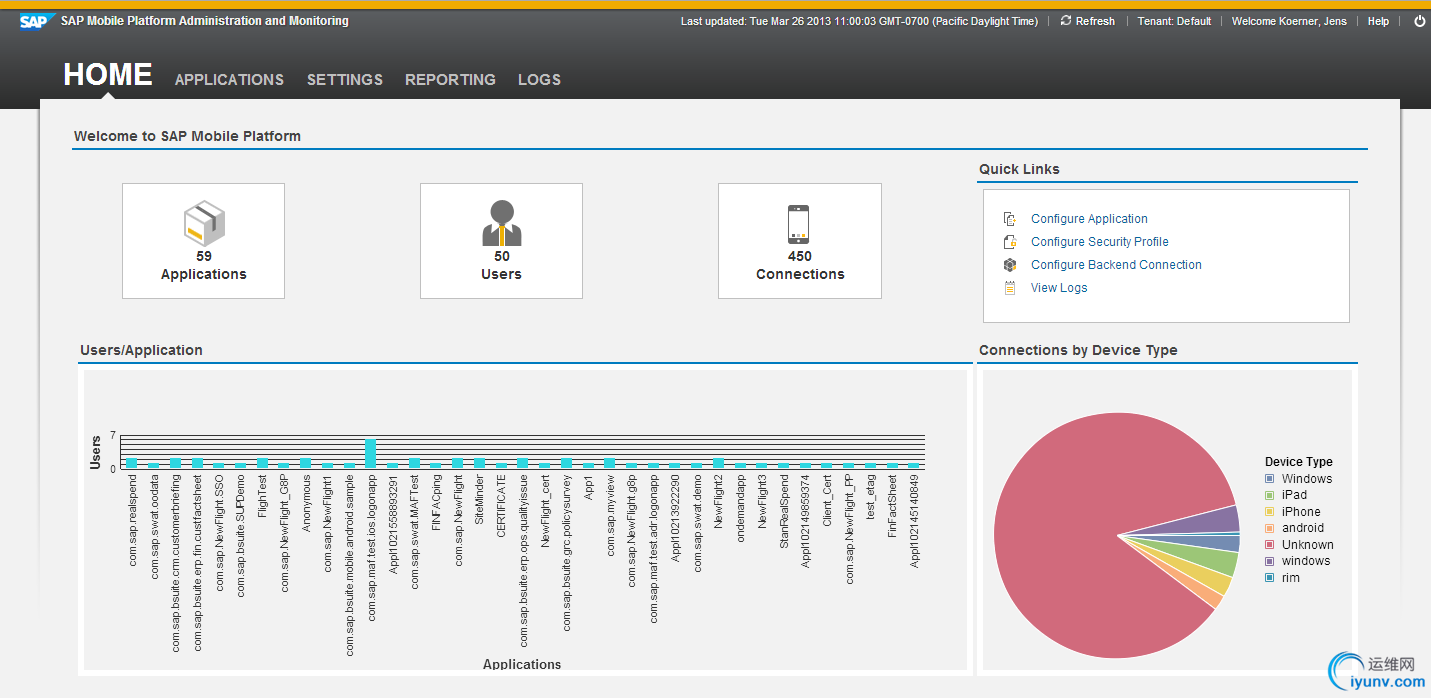This screenshot has width=1431, height=698.
Task: Click the power logout icon
Action: click(x=1419, y=21)
